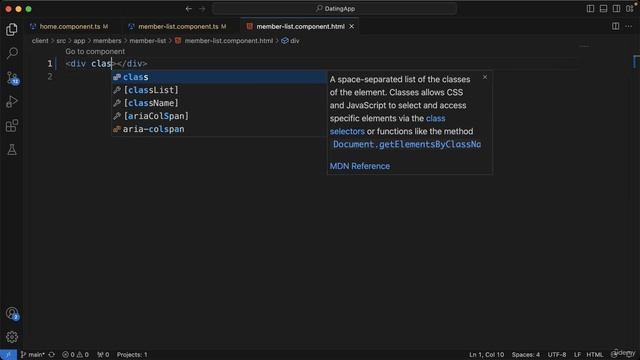Viewport: 640px width, 360px height.
Task: Open errors and warnings problems indicator
Action: point(75,355)
